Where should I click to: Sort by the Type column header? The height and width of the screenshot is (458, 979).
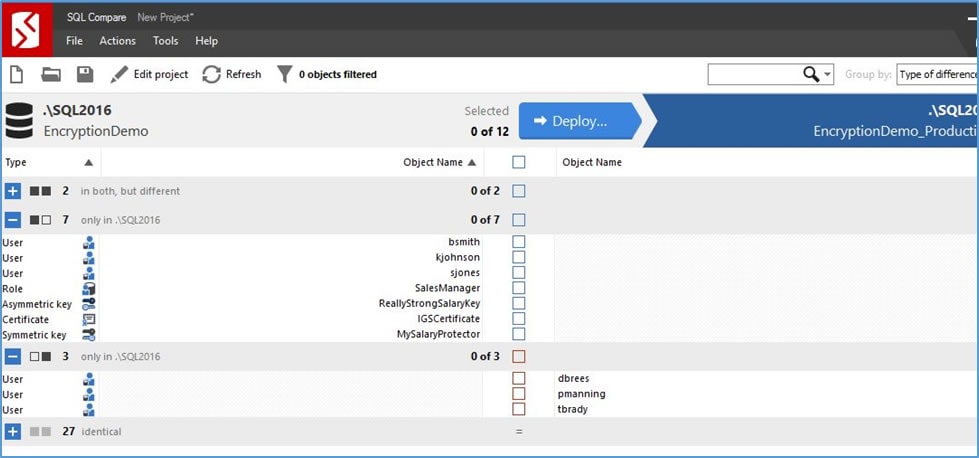[x=16, y=162]
